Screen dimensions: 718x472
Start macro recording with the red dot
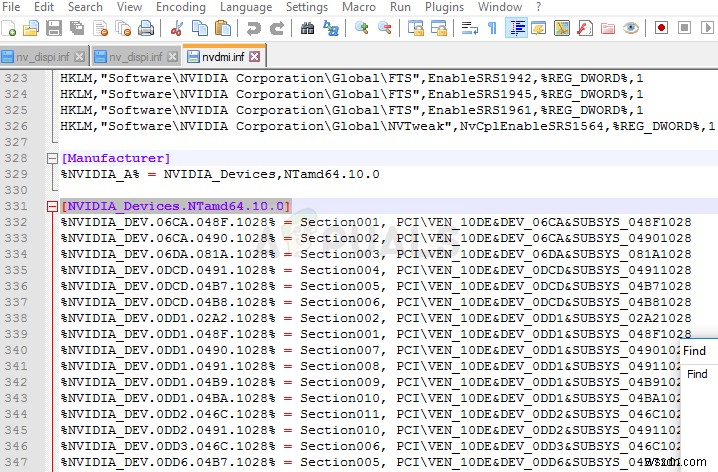coord(661,28)
